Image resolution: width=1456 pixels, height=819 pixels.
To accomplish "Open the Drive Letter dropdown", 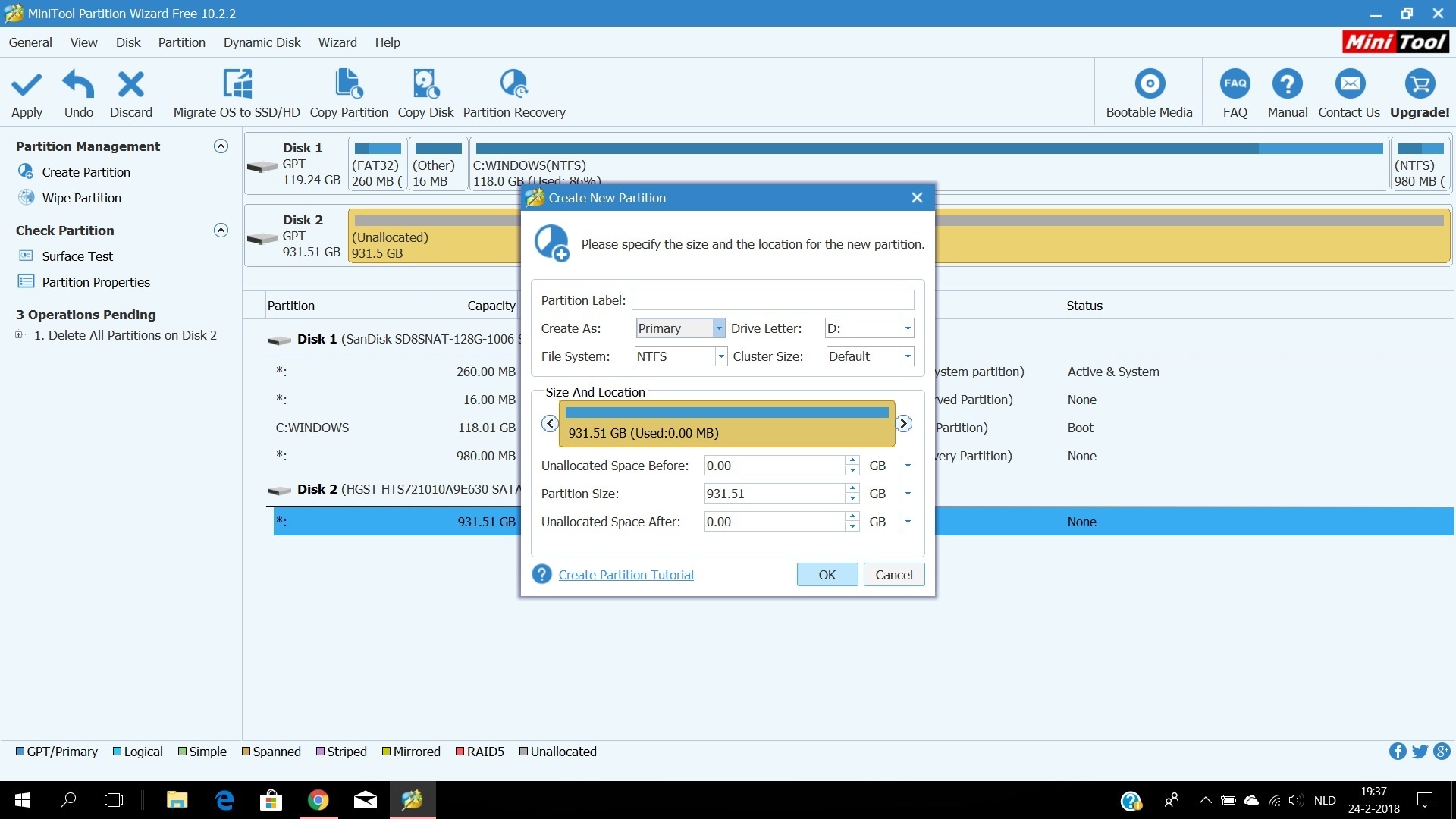I will coord(907,328).
